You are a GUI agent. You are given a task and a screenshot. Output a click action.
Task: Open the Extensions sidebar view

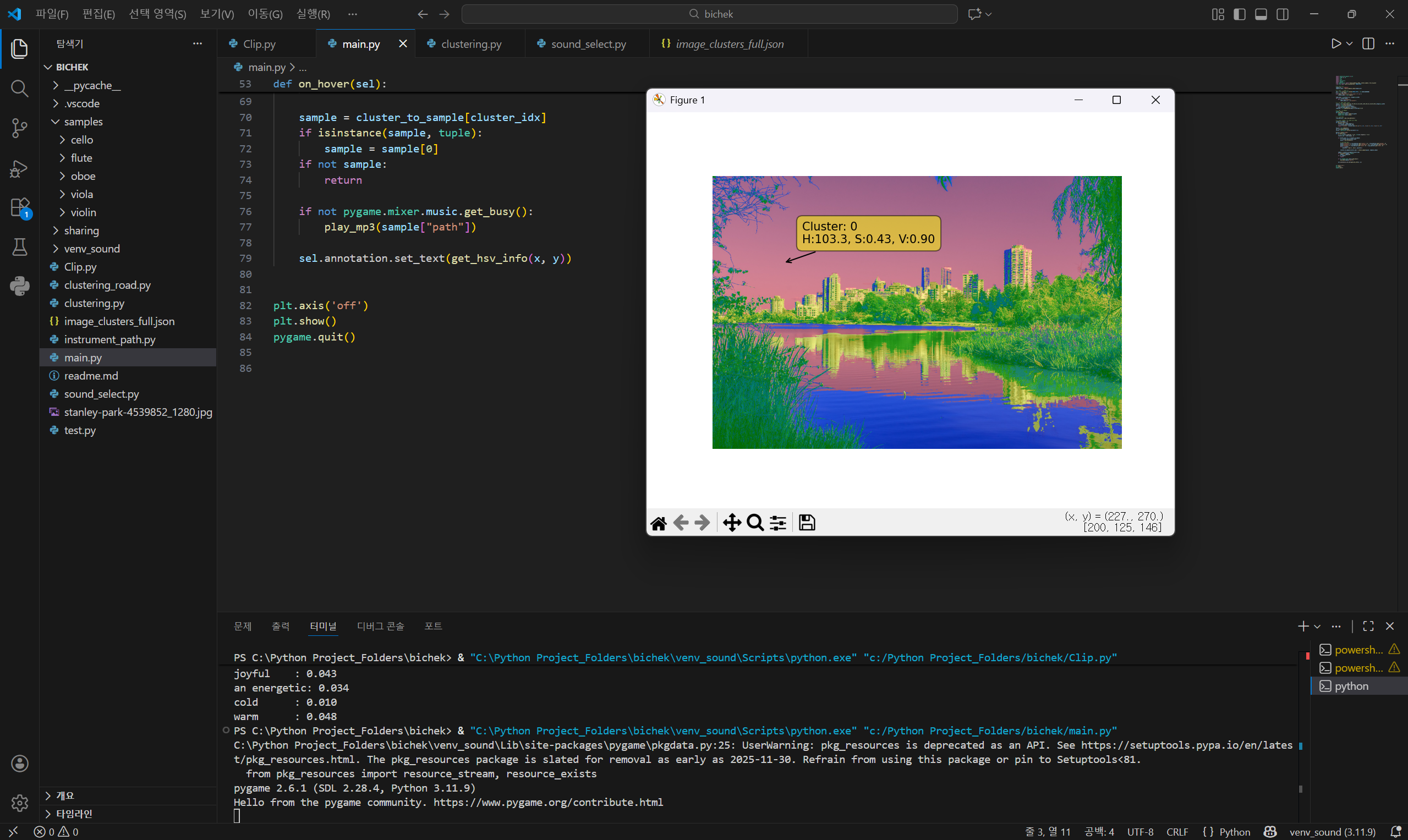point(19,207)
